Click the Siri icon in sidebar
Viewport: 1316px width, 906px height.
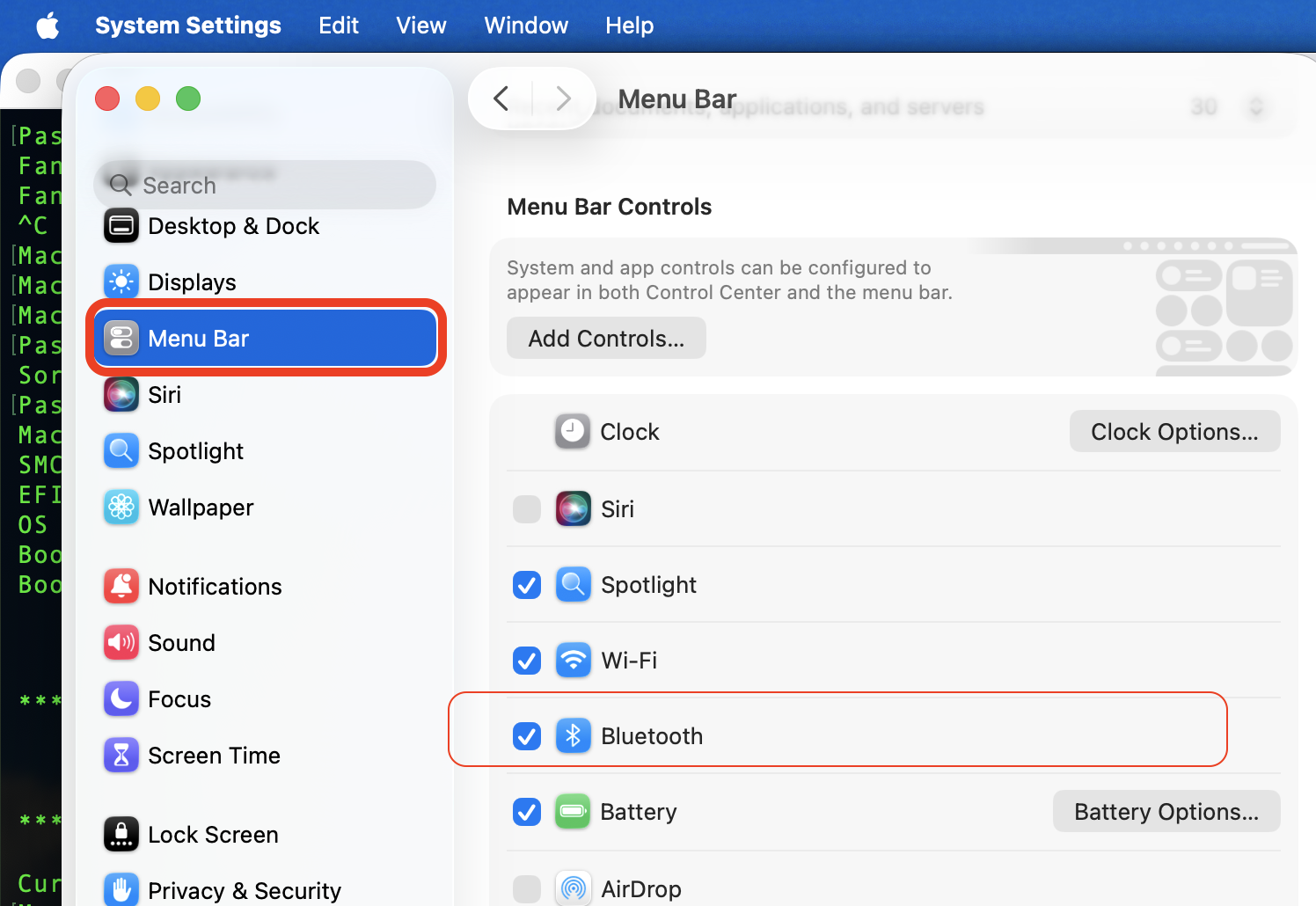tap(121, 395)
